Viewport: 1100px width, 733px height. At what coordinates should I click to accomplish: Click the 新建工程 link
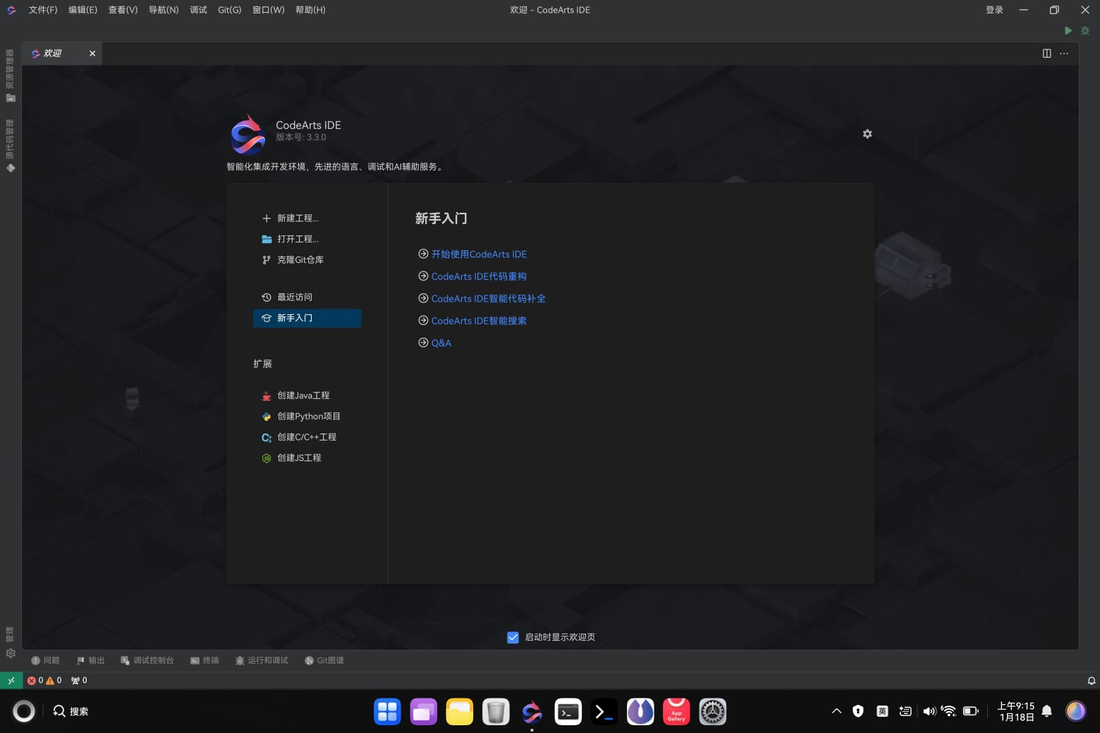[x=296, y=218]
